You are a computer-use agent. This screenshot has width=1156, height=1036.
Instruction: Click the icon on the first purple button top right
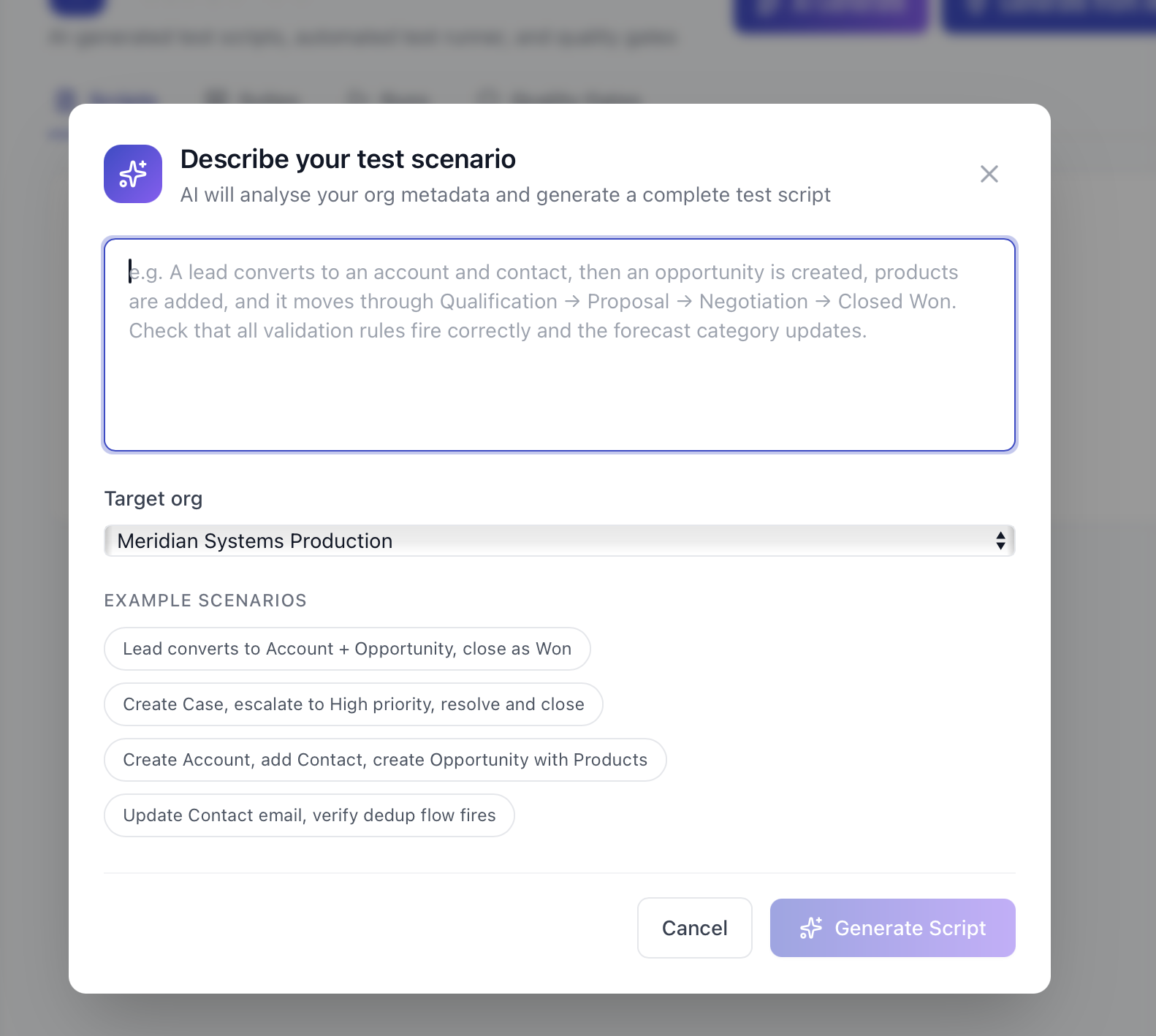[x=764, y=6]
